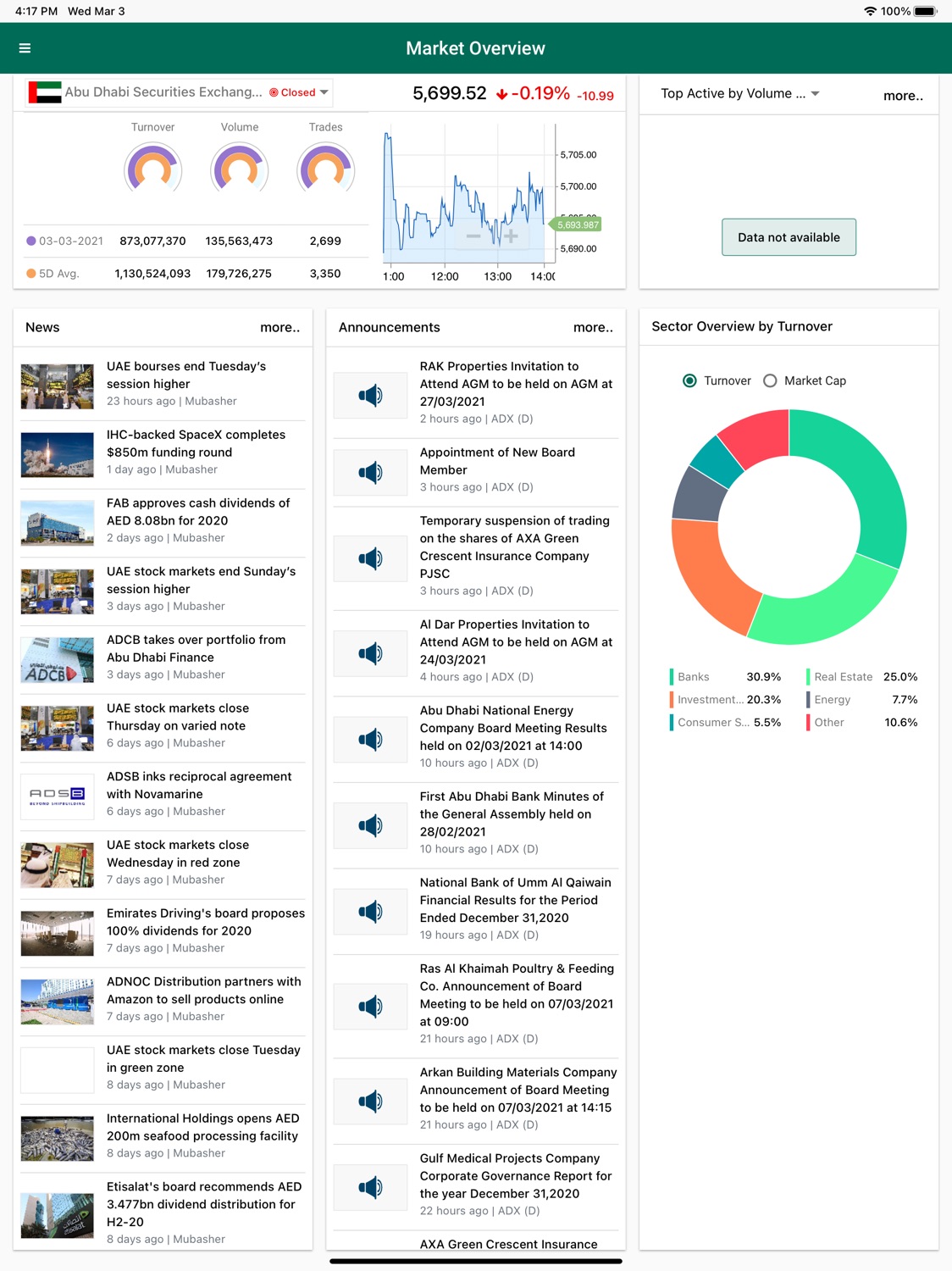Zoom in the index chart
Viewport: 952px width, 1271px height.
coord(511,236)
